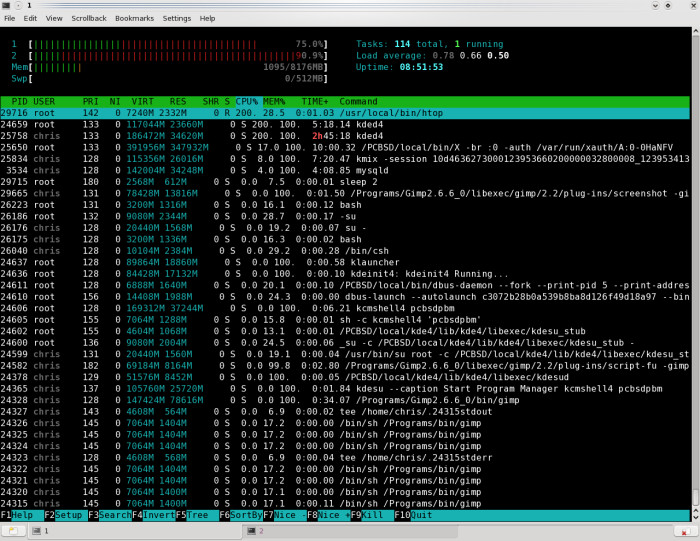Select the root kded4 process 24659
Screen dimensions: 700x541
[x=345, y=125]
